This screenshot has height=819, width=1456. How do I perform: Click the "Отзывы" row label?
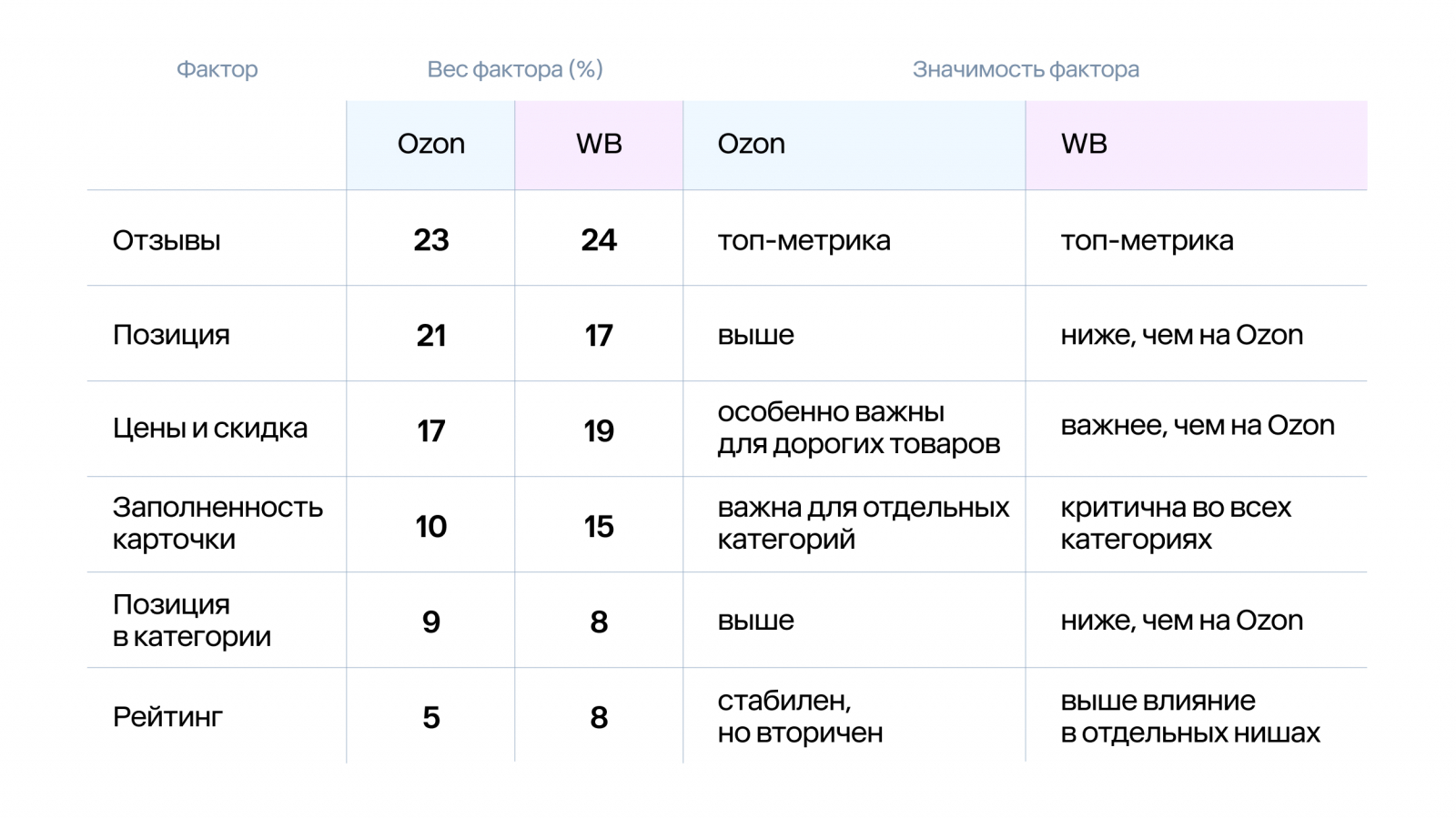point(167,240)
